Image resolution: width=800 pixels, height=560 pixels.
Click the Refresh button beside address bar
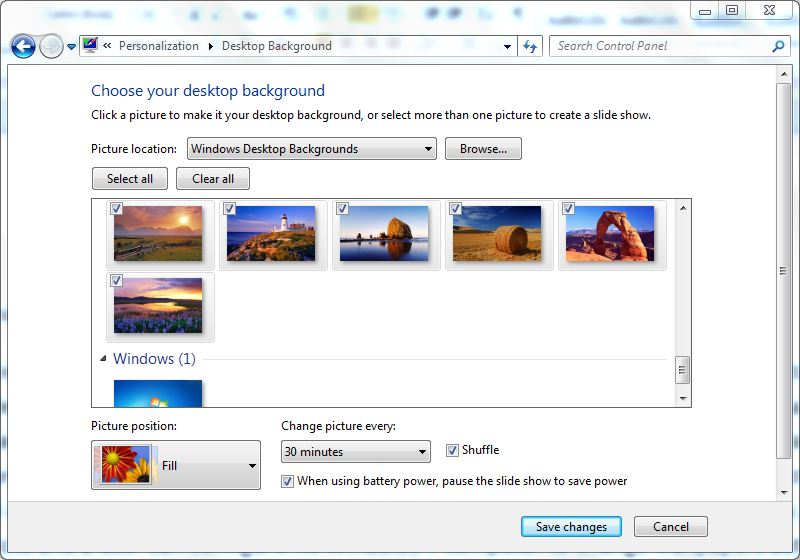click(x=530, y=46)
